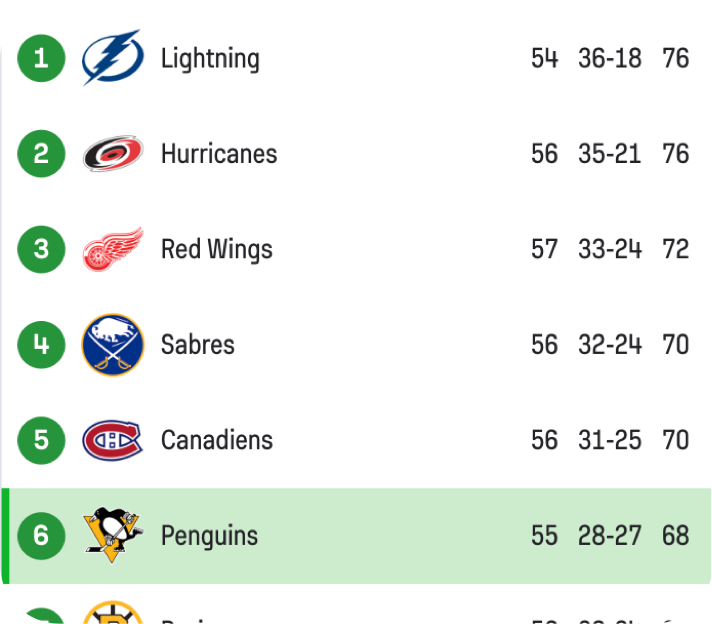Open the Lightning team name link

[x=210, y=58]
